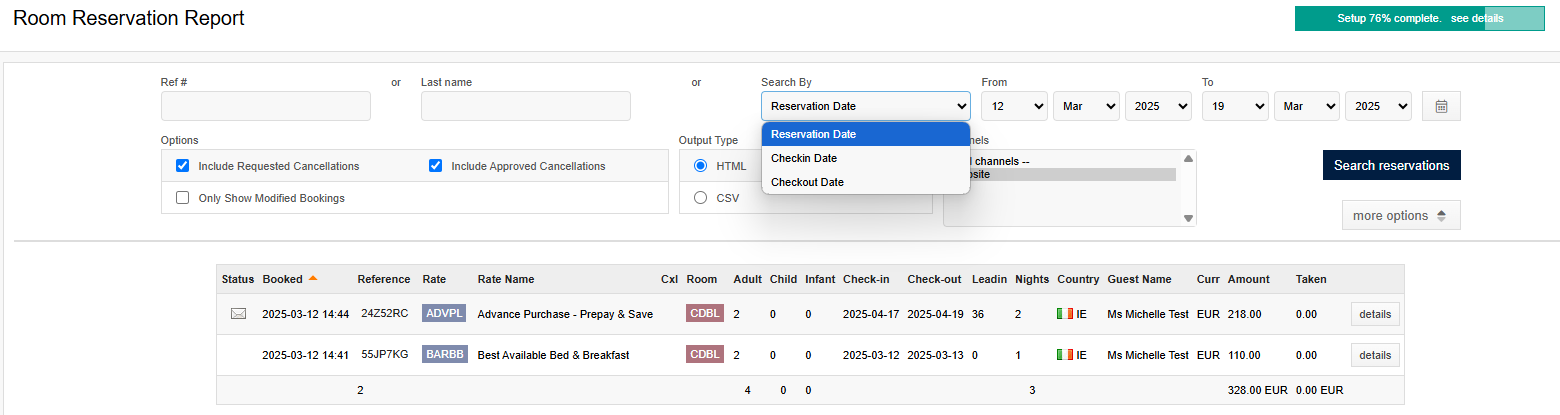The image size is (1560, 415).
Task: Open the calendar date picker icon
Action: [x=1441, y=106]
